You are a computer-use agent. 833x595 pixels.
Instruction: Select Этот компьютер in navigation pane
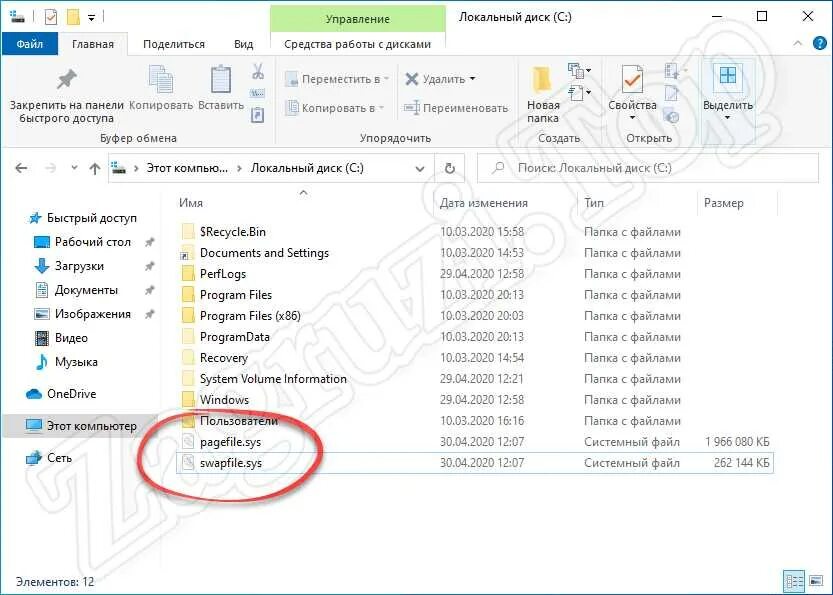pyautogui.click(x=80, y=426)
